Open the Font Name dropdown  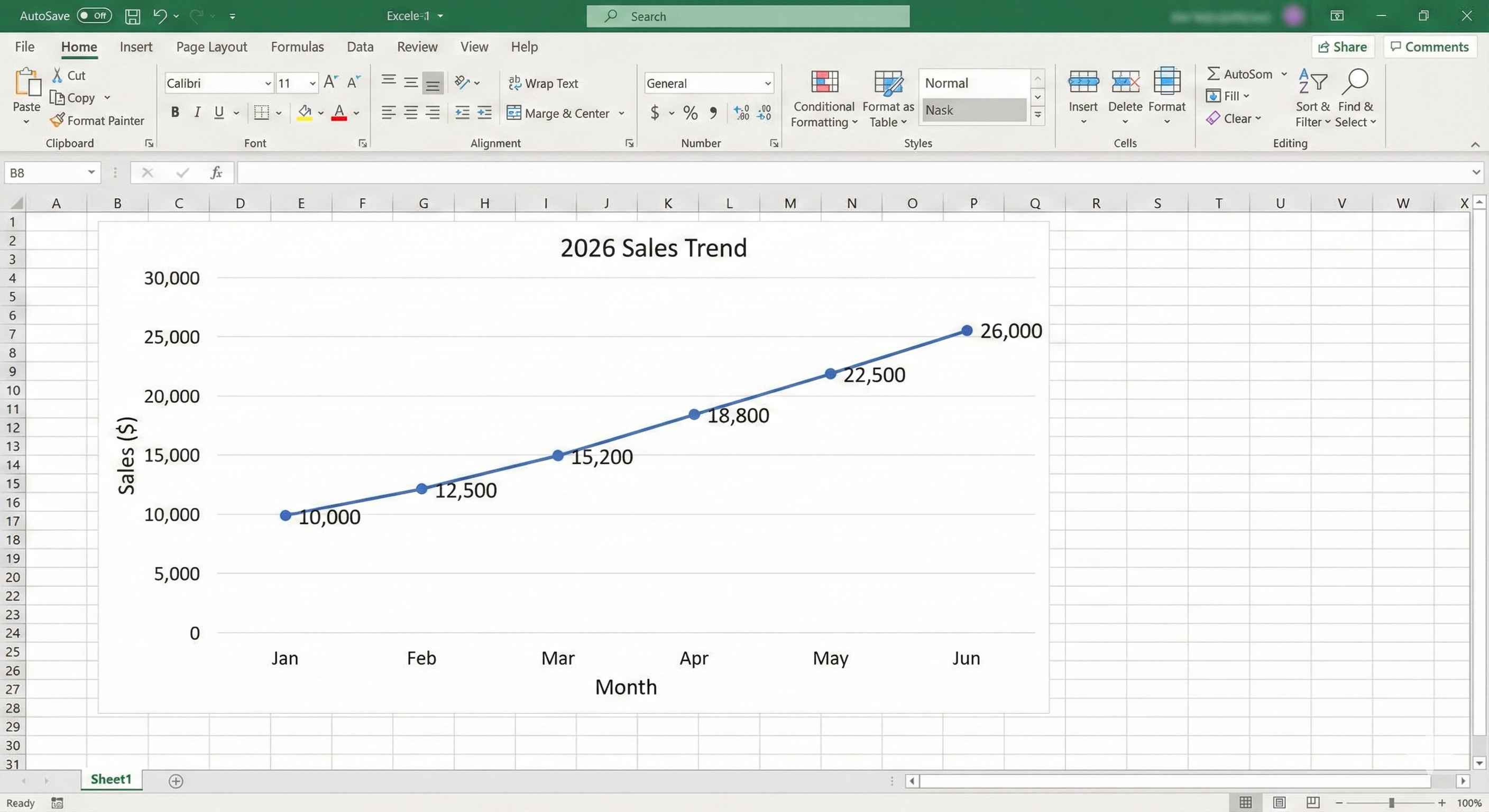pos(267,82)
